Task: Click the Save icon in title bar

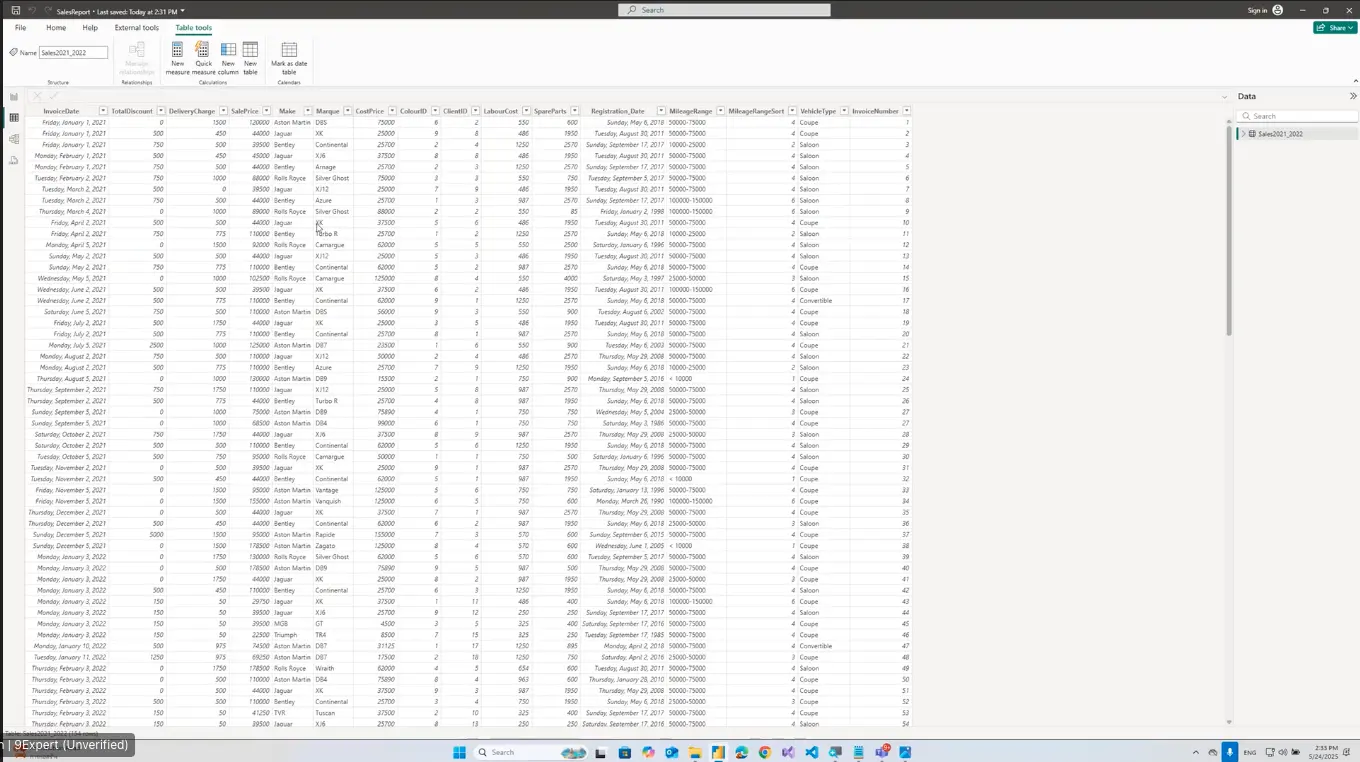Action: pos(15,10)
